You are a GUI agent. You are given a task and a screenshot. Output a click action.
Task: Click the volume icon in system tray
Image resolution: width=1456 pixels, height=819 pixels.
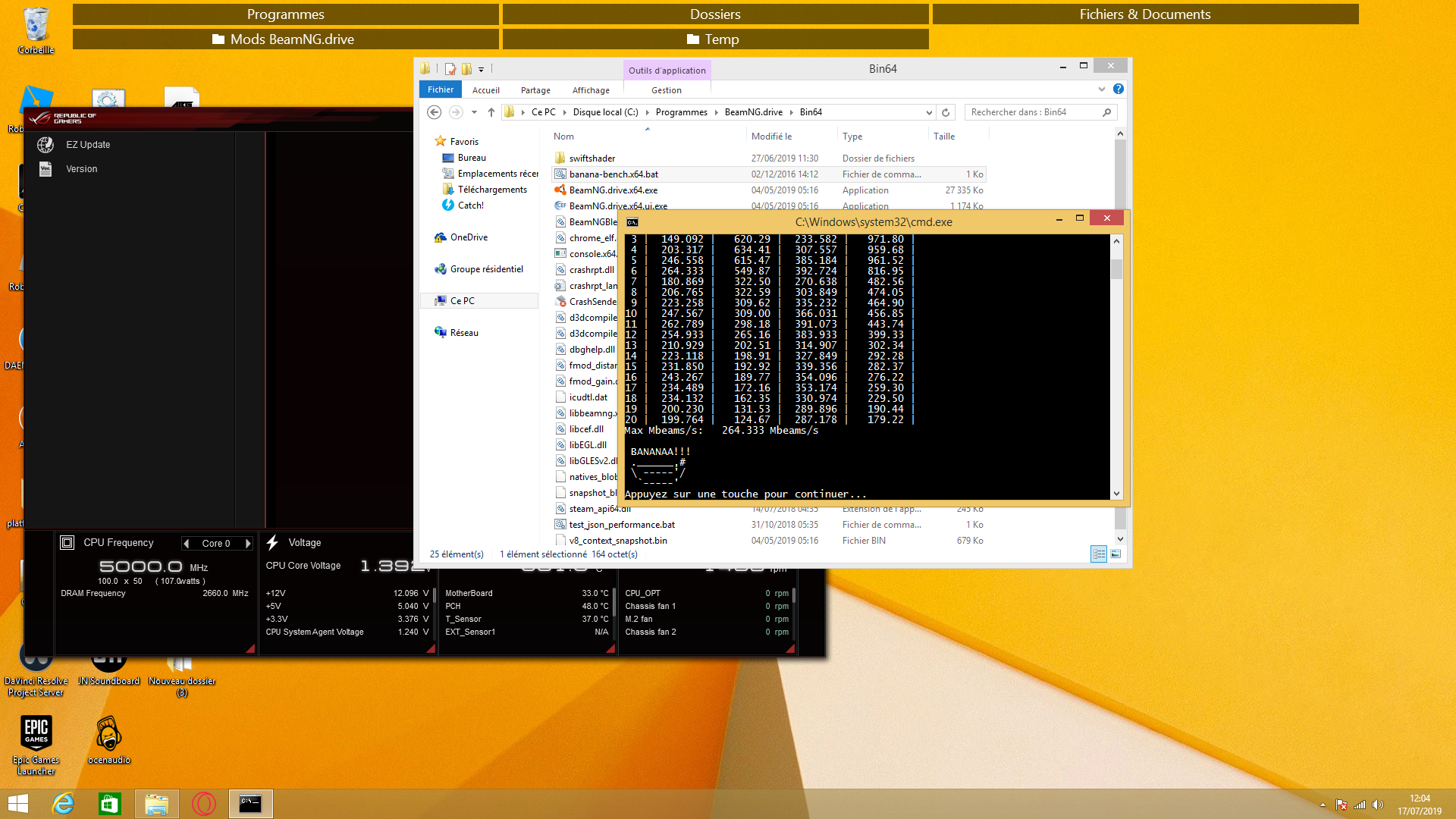coord(1378,805)
